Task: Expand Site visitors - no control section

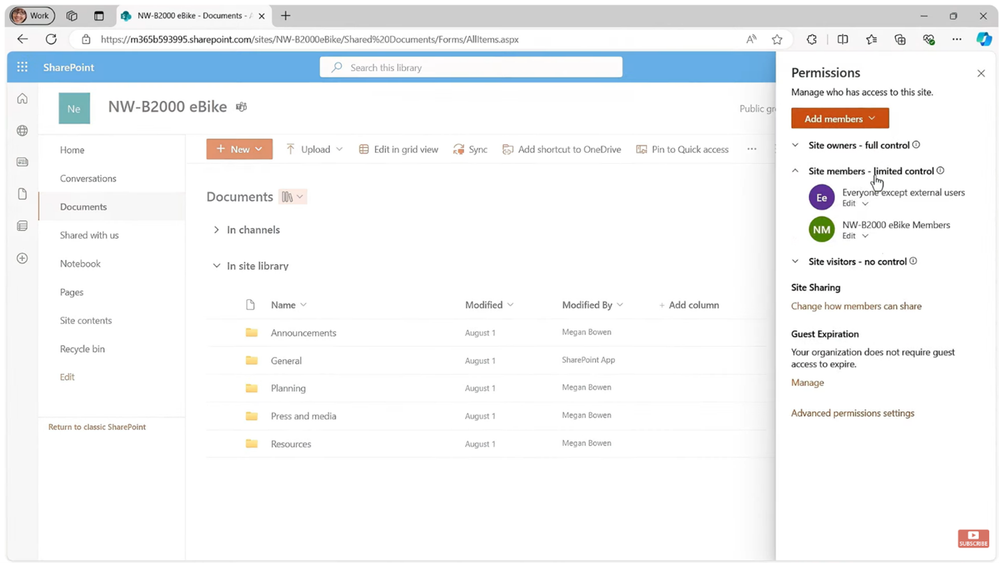Action: coord(795,261)
